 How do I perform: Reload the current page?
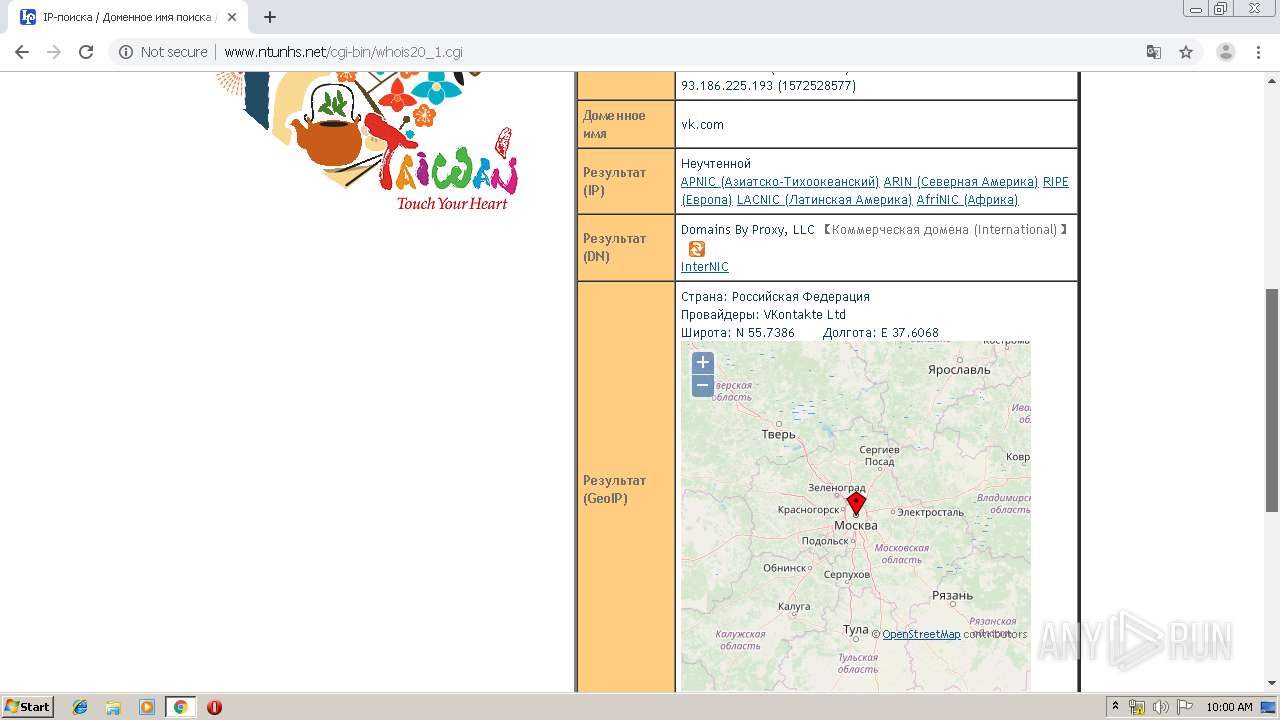coord(86,52)
